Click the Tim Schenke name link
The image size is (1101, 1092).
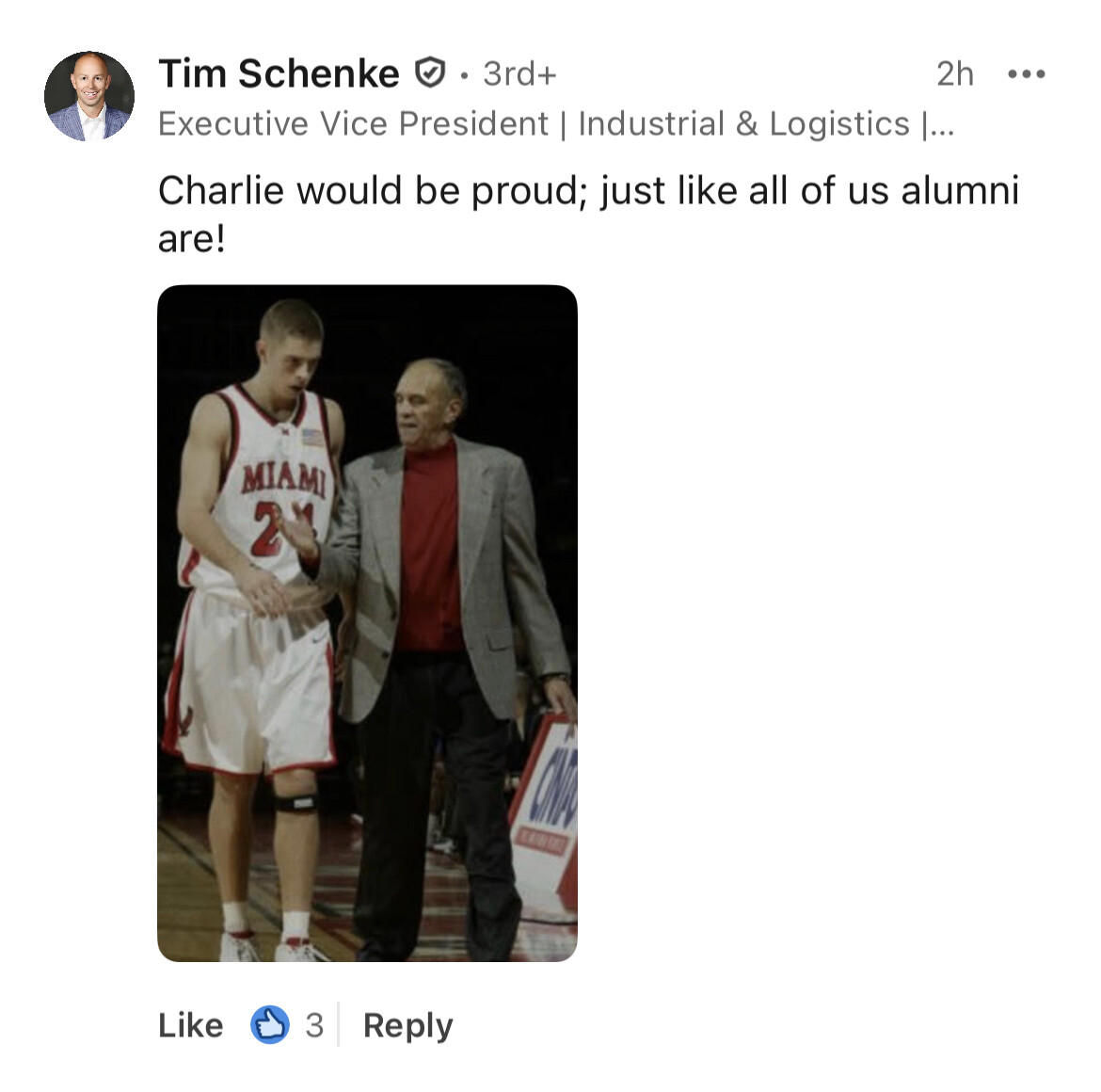coord(279,73)
